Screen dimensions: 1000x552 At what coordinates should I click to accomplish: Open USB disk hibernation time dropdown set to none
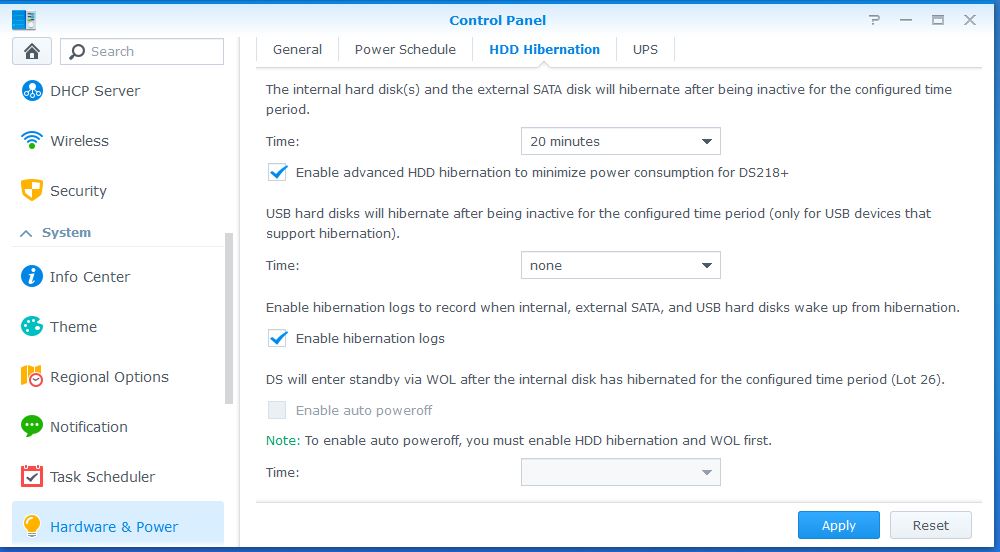point(620,266)
